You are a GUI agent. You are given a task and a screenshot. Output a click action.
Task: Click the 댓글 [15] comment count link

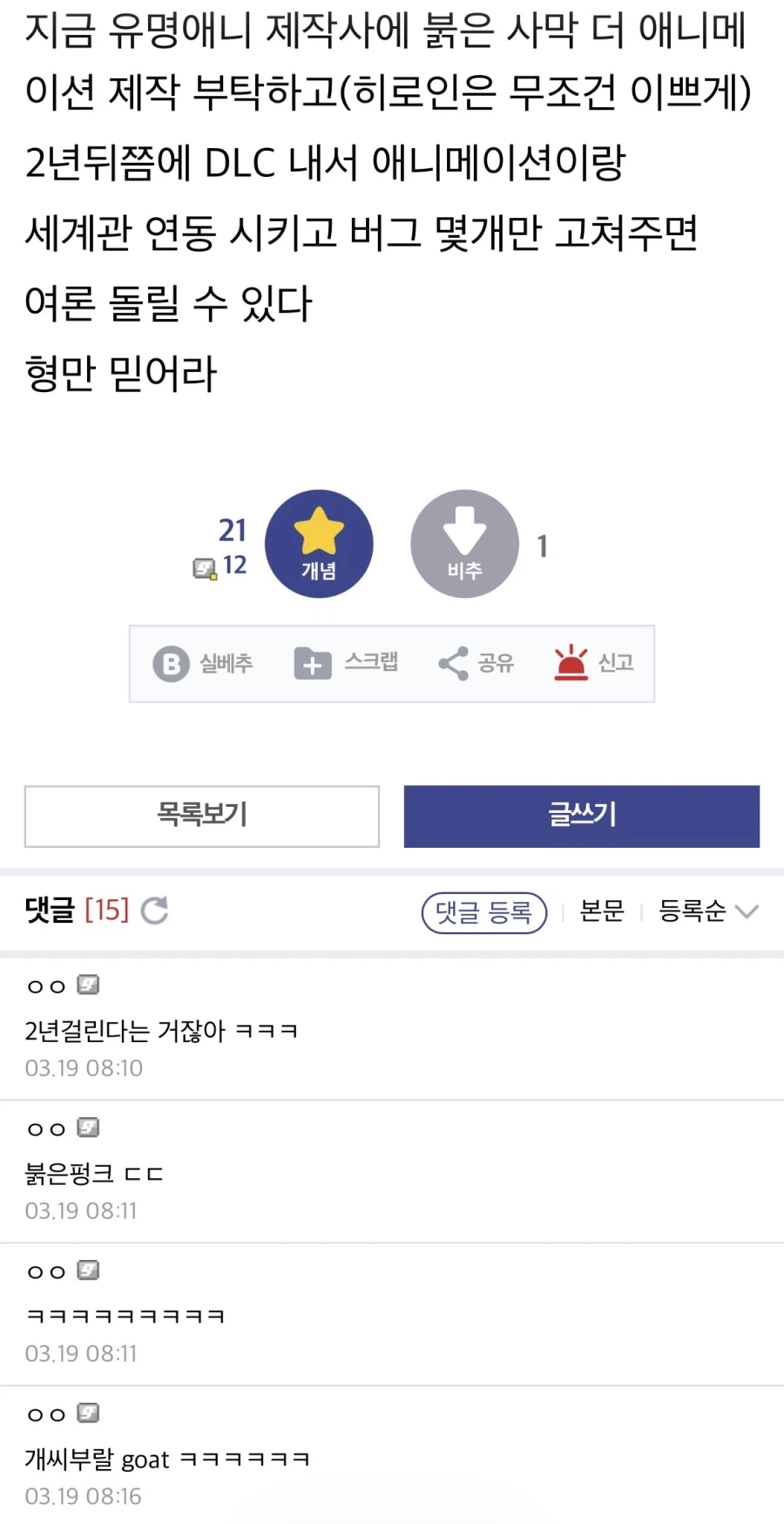77,911
